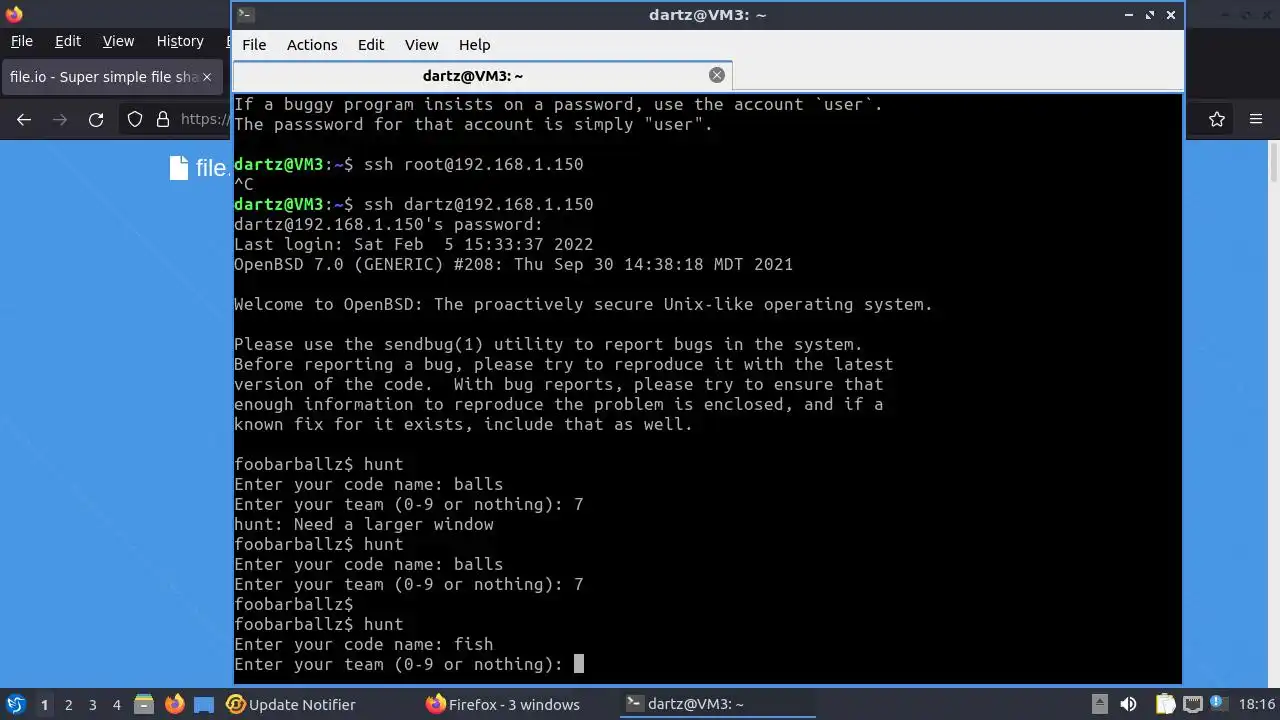Switch to workspace 1
The width and height of the screenshot is (1280, 720).
coord(44,705)
